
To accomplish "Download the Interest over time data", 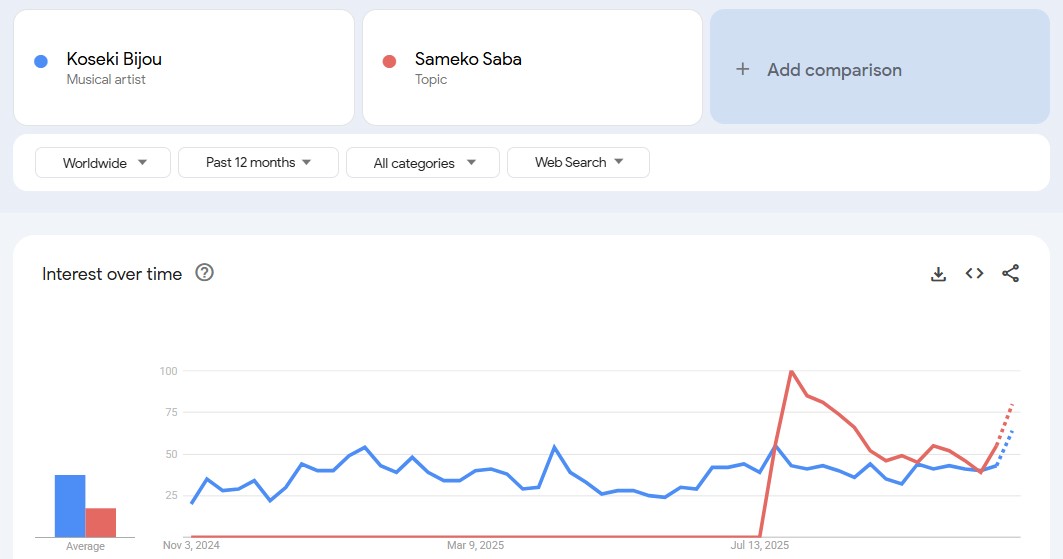I will point(938,274).
